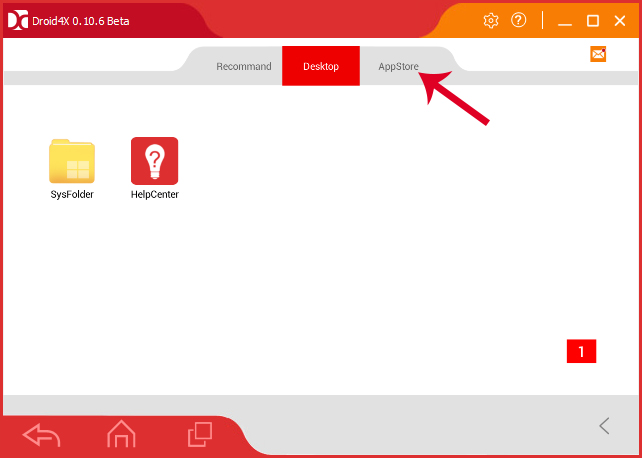Open settings via the gear icon
This screenshot has height=458, width=642.
pos(491,20)
